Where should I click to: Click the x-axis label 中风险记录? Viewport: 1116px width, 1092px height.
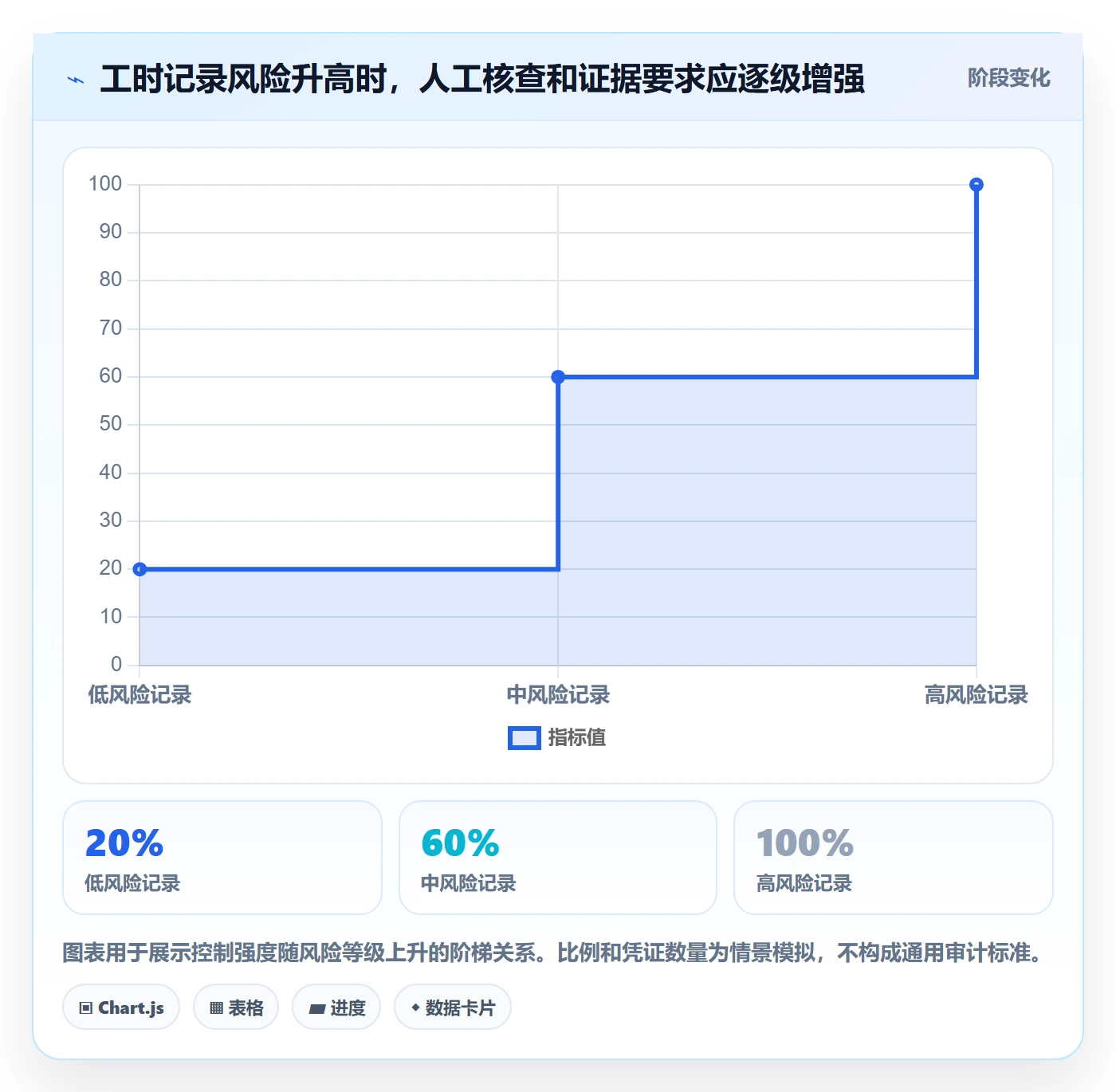(558, 695)
